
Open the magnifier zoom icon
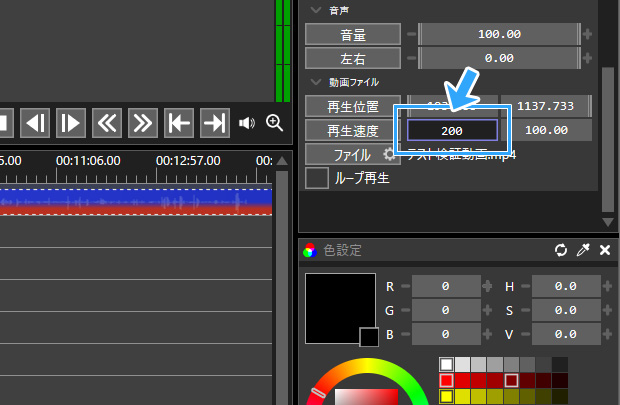pyautogui.click(x=274, y=123)
